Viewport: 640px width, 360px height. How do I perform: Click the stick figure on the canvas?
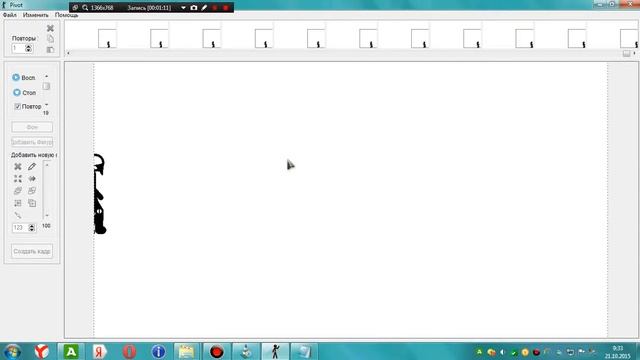[99, 194]
